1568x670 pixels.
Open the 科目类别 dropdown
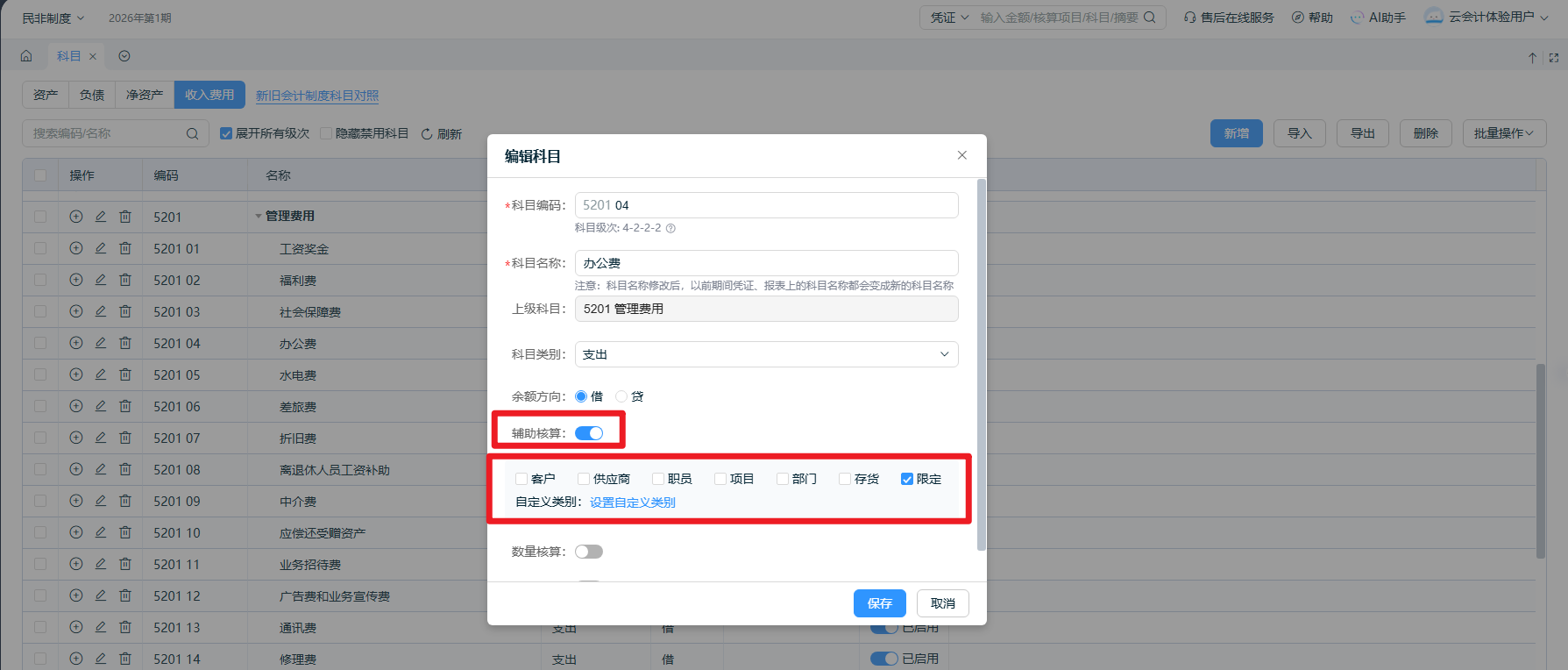(x=766, y=354)
